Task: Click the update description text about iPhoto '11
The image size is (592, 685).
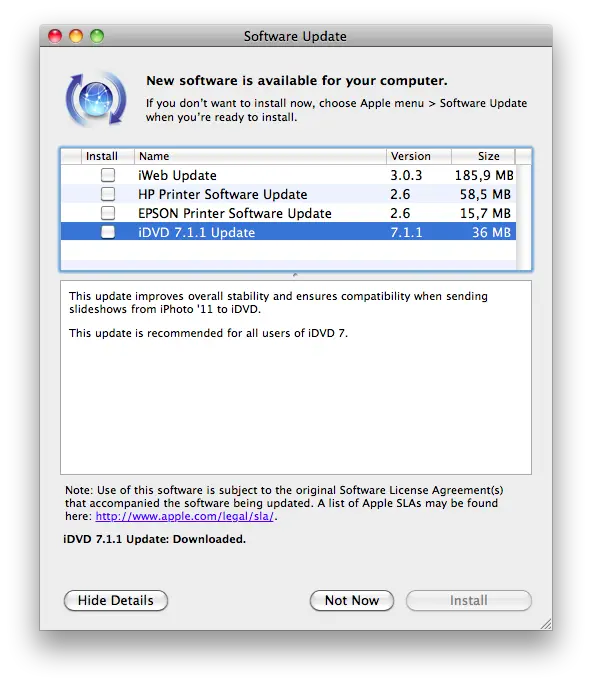Action: 278,302
